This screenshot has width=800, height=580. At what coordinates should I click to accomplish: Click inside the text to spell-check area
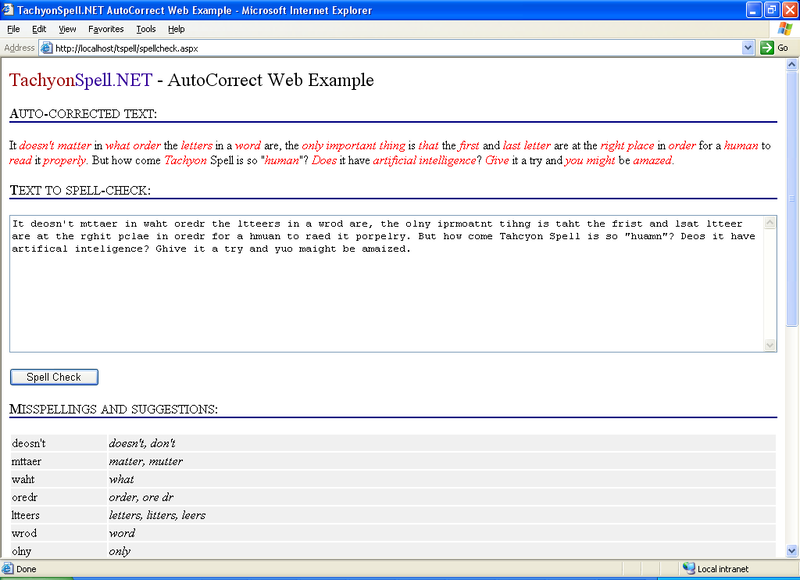(x=386, y=284)
